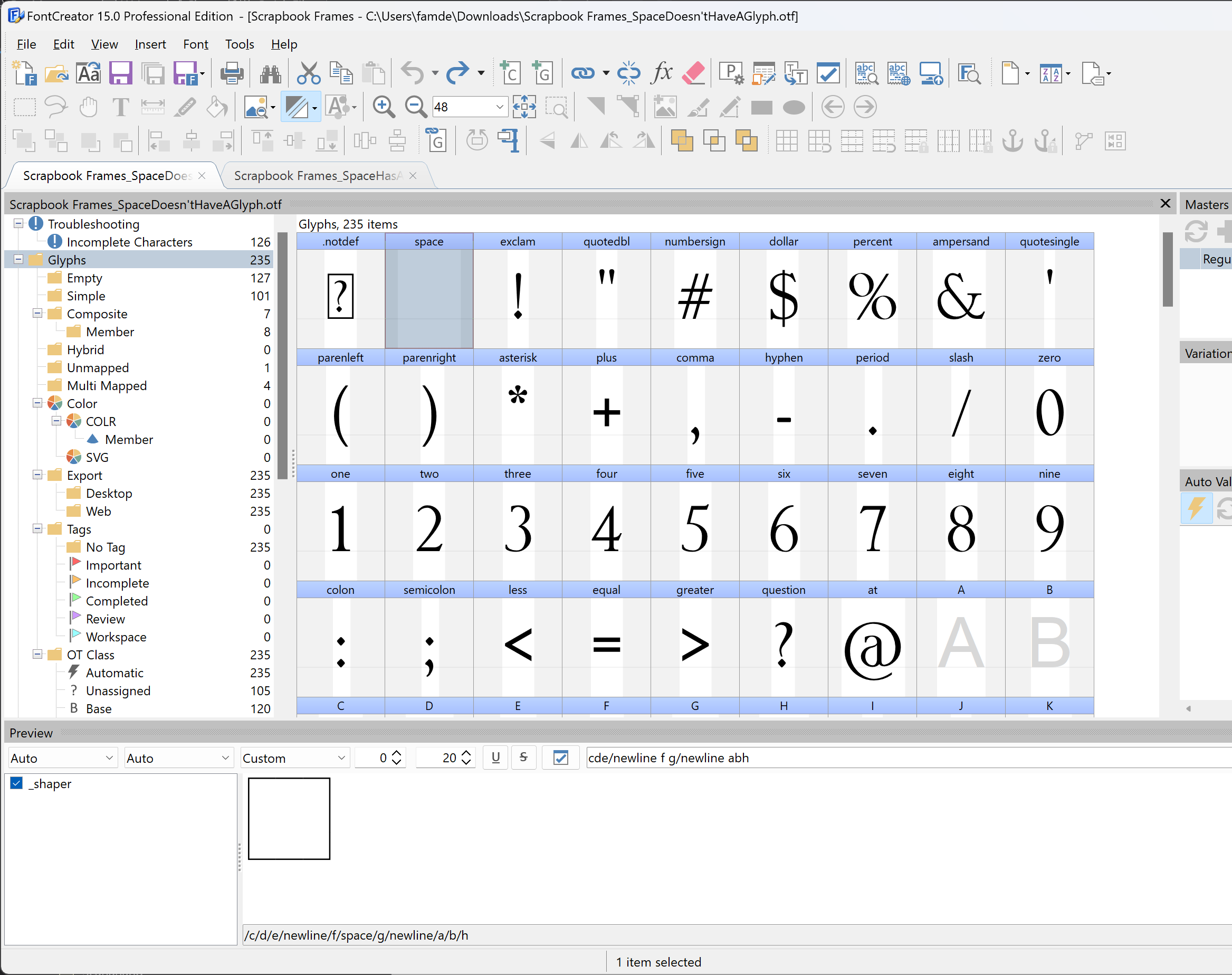Open the first Auto dropdown in Preview
This screenshot has width=1232, height=975.
pyautogui.click(x=63, y=758)
